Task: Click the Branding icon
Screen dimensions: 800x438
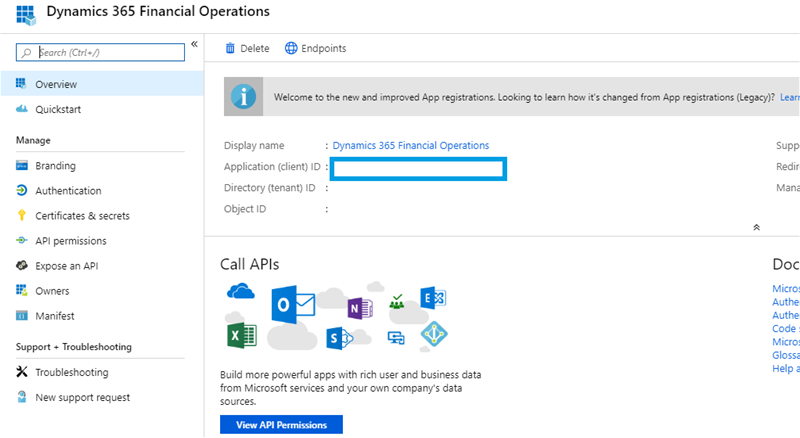Action: [x=22, y=166]
